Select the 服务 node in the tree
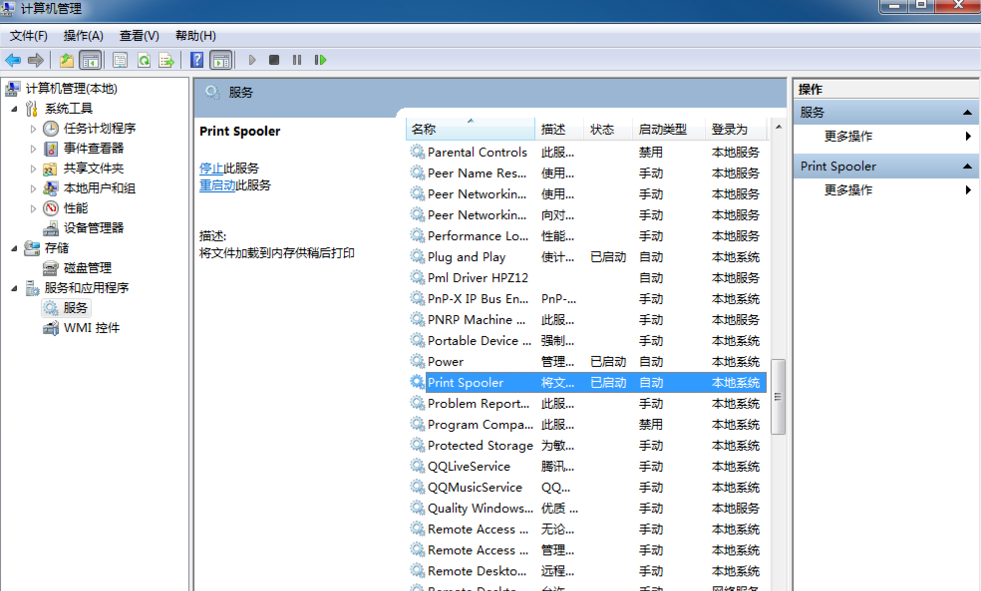This screenshot has height=591, width=981. coord(75,308)
